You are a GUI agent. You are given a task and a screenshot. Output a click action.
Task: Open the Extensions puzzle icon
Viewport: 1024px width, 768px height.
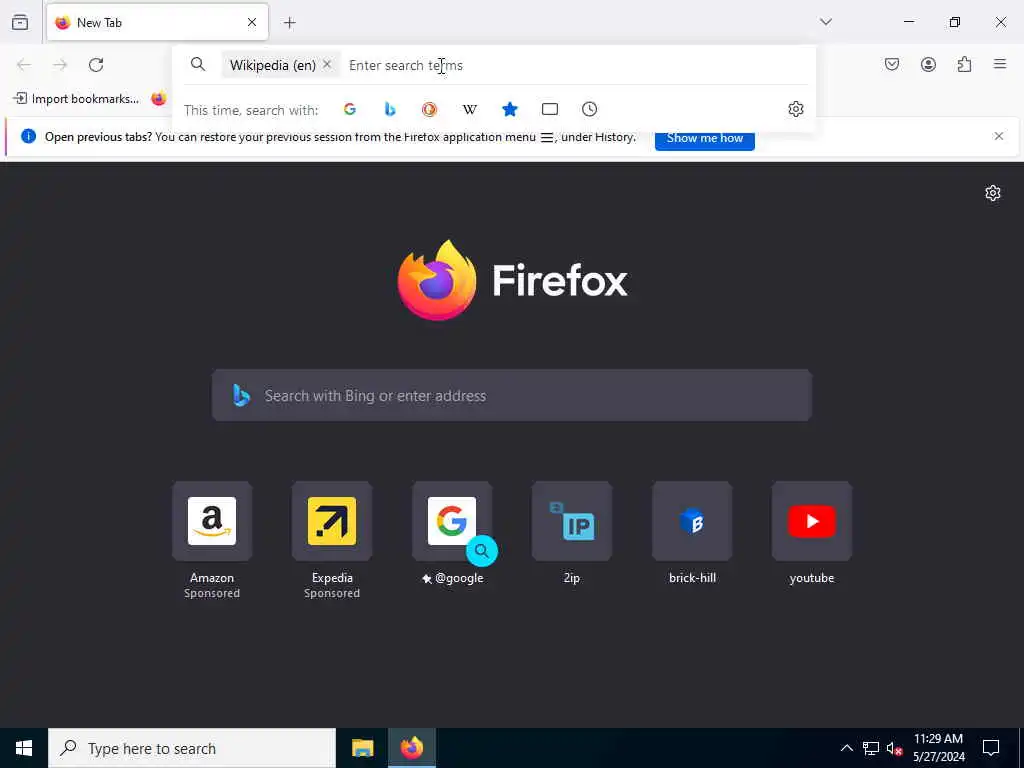(965, 64)
